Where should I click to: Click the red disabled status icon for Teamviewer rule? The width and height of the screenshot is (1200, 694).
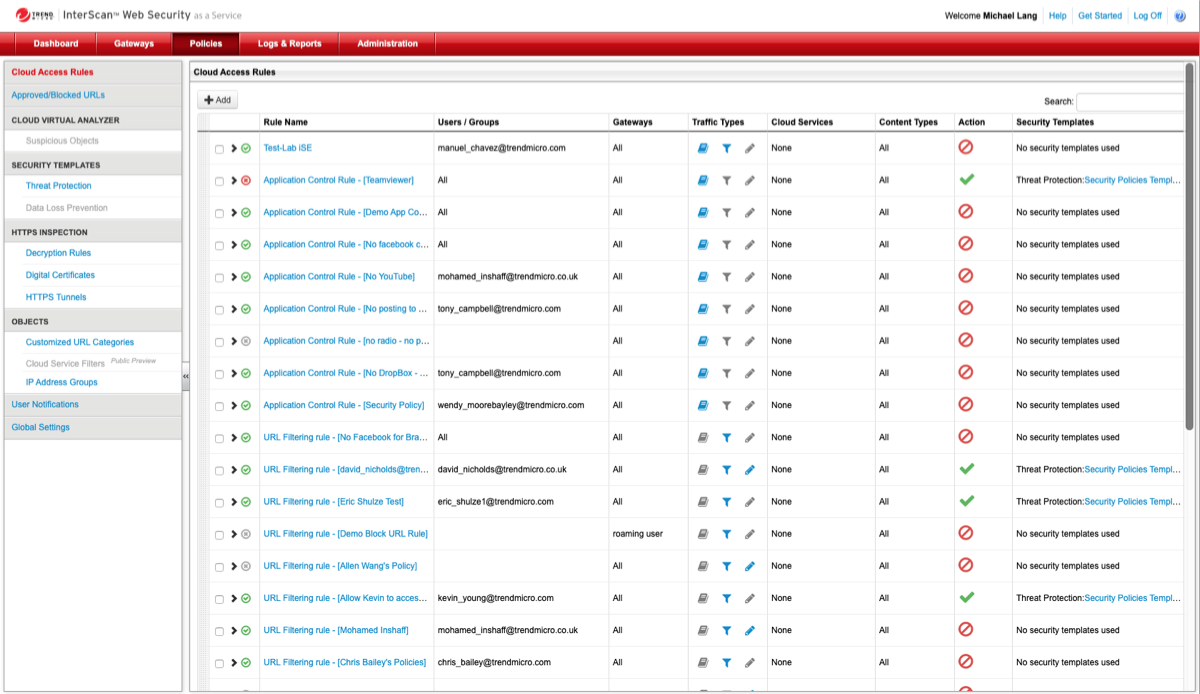[x=246, y=180]
